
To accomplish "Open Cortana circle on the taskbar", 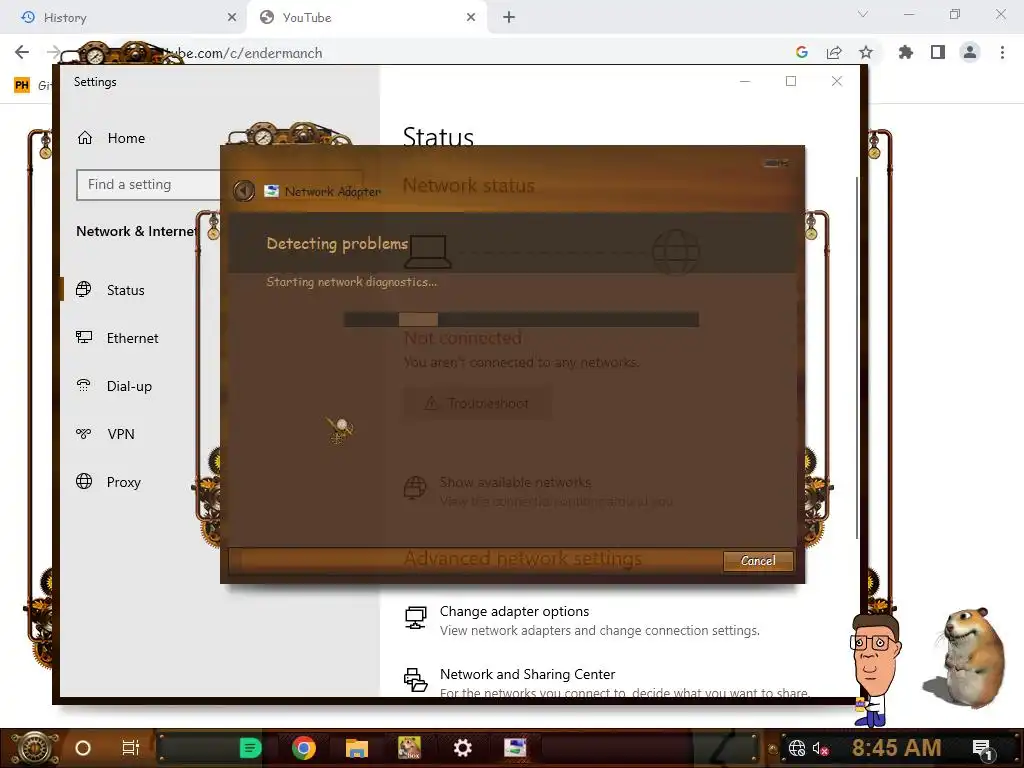I will coord(83,748).
